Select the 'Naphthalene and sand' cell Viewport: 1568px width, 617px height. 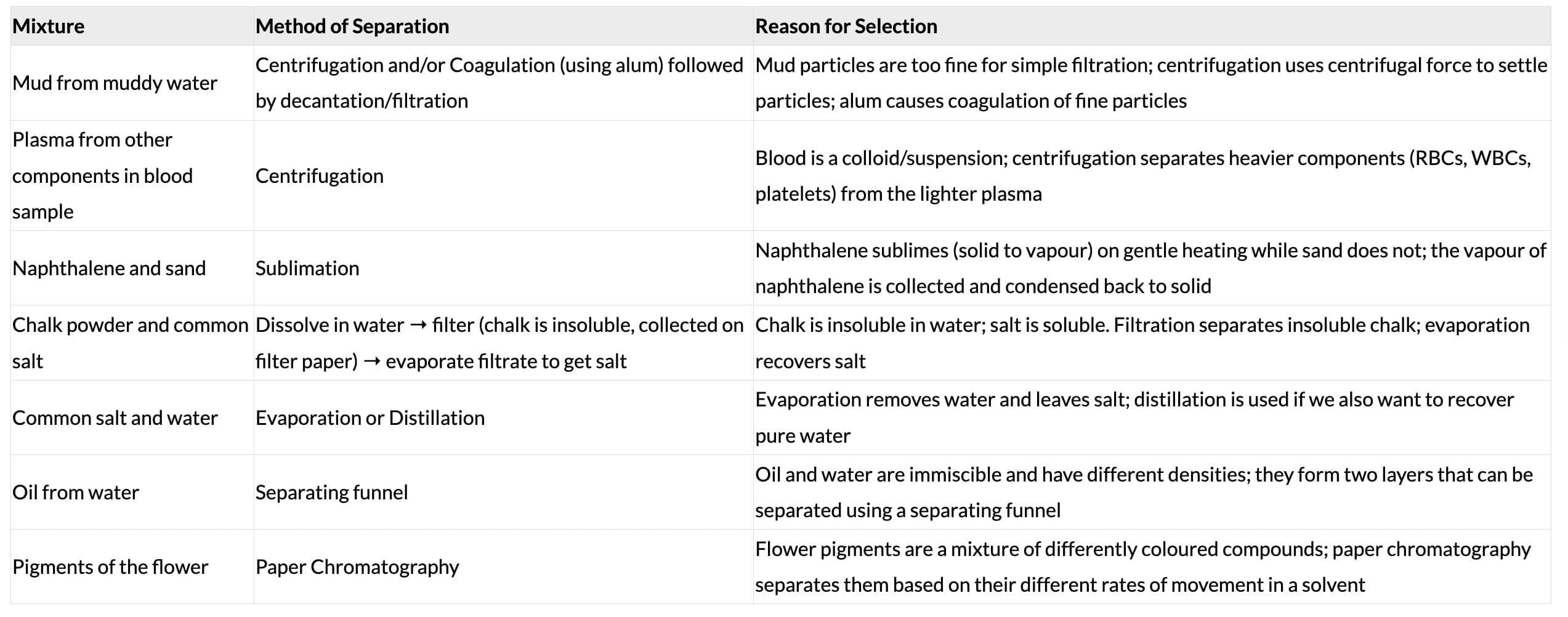109,268
